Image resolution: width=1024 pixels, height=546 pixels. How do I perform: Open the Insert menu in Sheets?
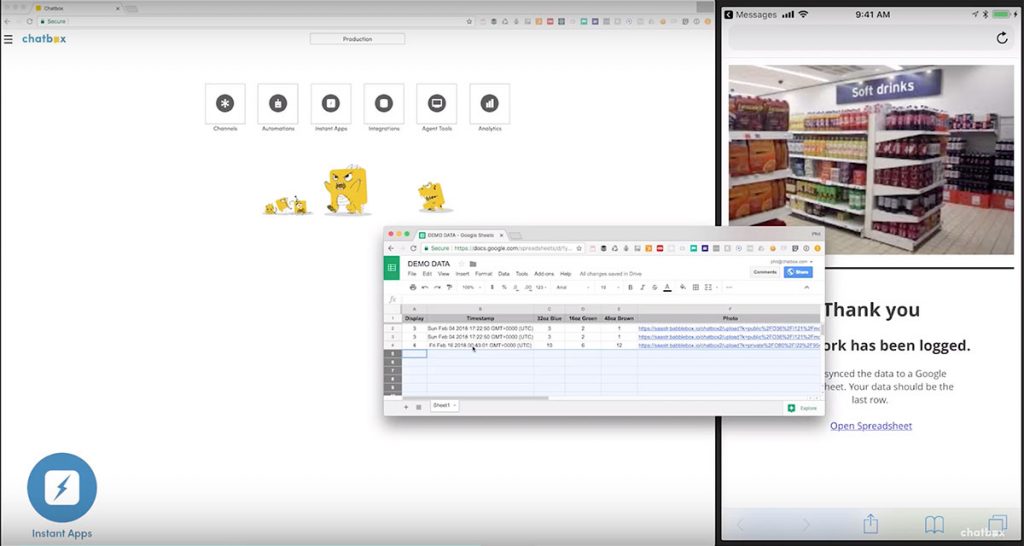[462, 274]
